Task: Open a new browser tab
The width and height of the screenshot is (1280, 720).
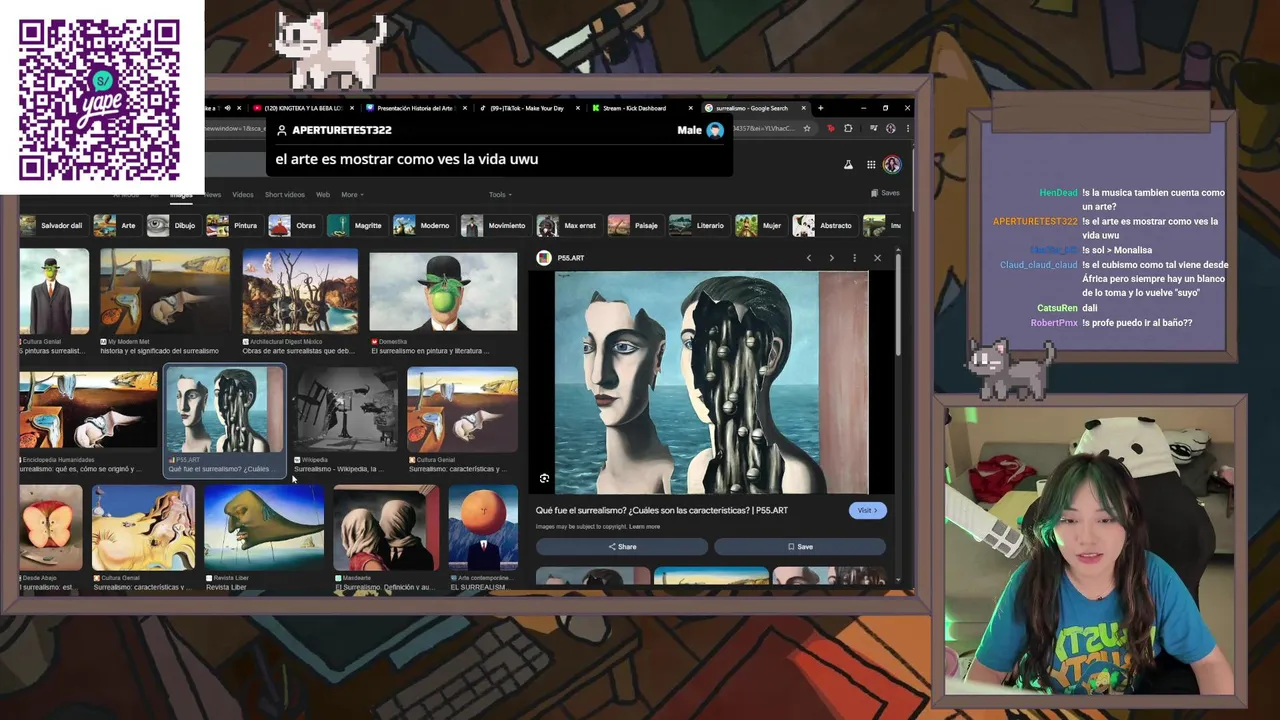Action: 821,108
